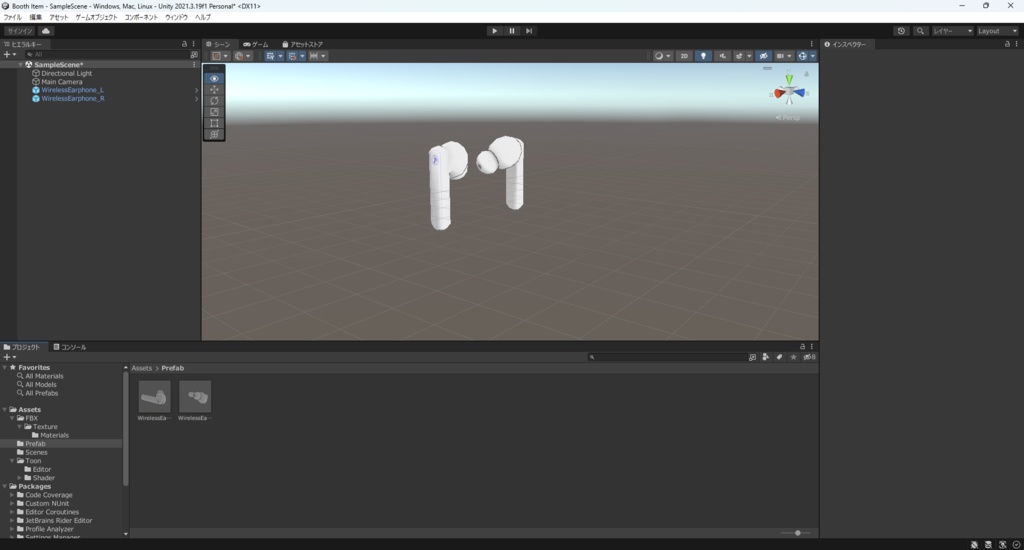Click the search-by-label tag icon
This screenshot has height=550, width=1024.
coord(779,357)
